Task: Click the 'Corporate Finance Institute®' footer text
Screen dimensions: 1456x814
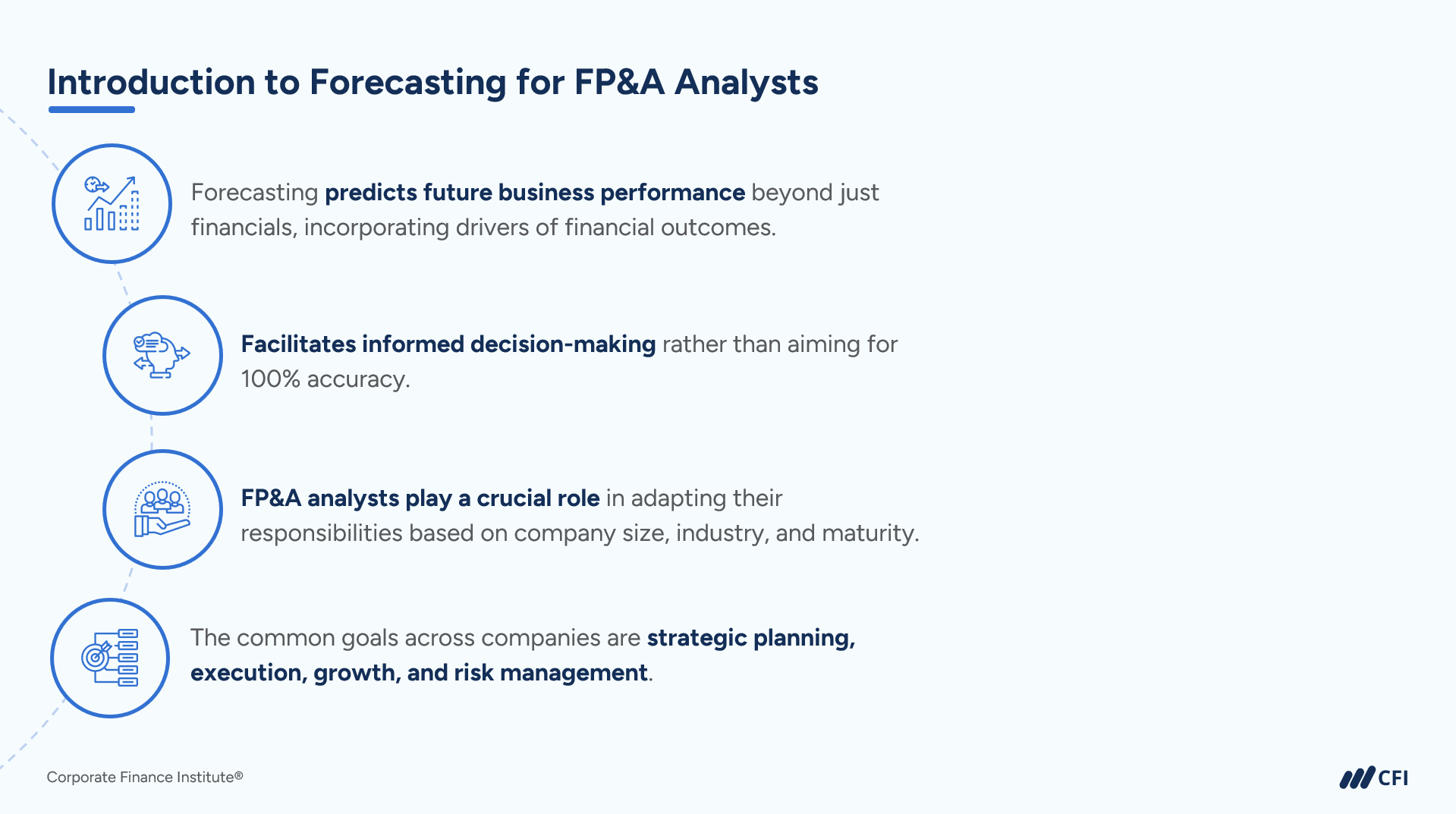Action: coord(144,777)
